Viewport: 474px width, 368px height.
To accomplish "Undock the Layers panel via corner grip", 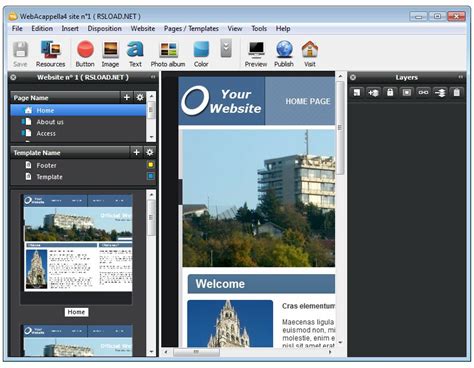I will [461, 77].
